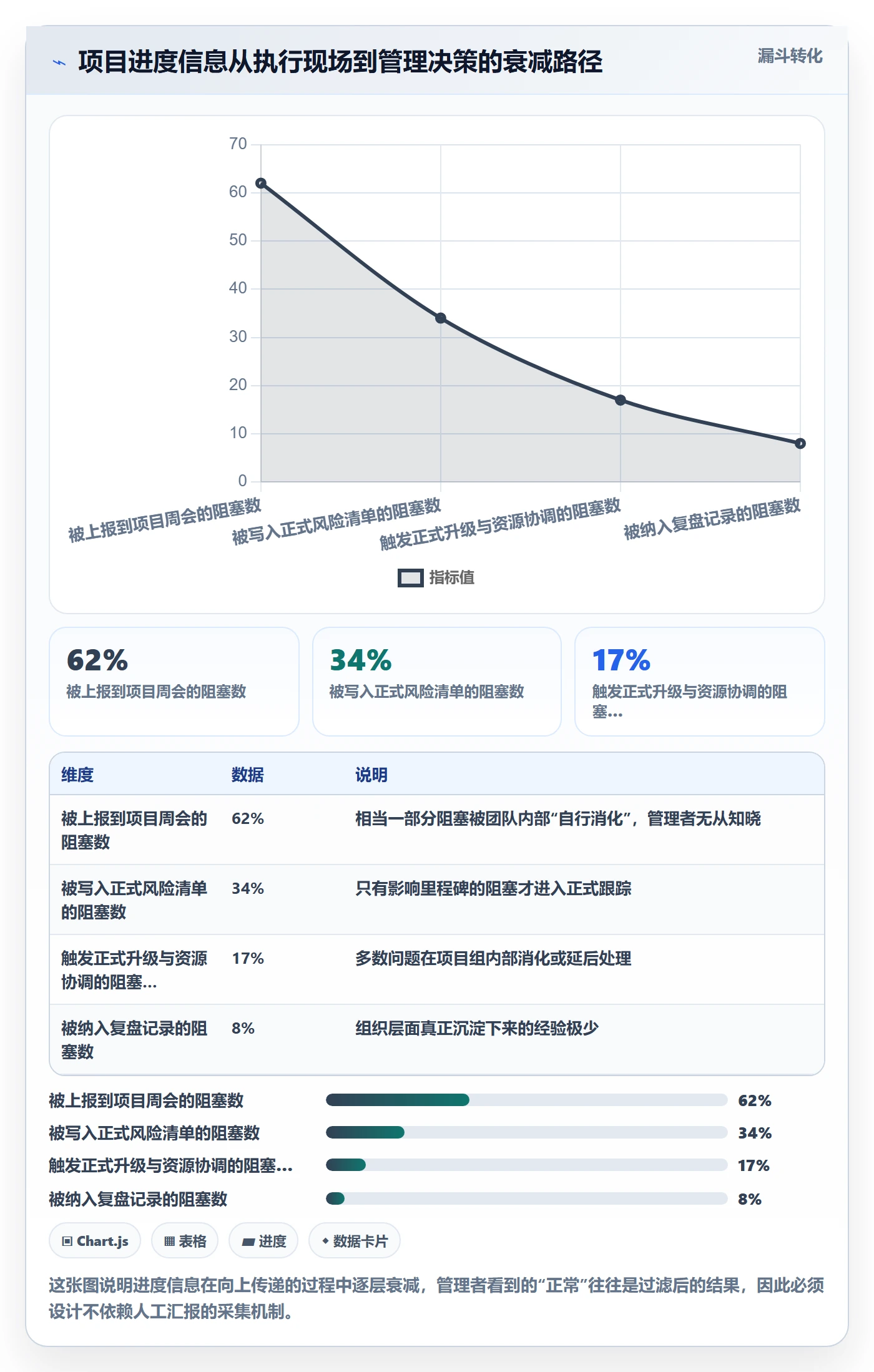Click the 34% progress bar
This screenshot has height=1372, width=874.
[526, 1132]
